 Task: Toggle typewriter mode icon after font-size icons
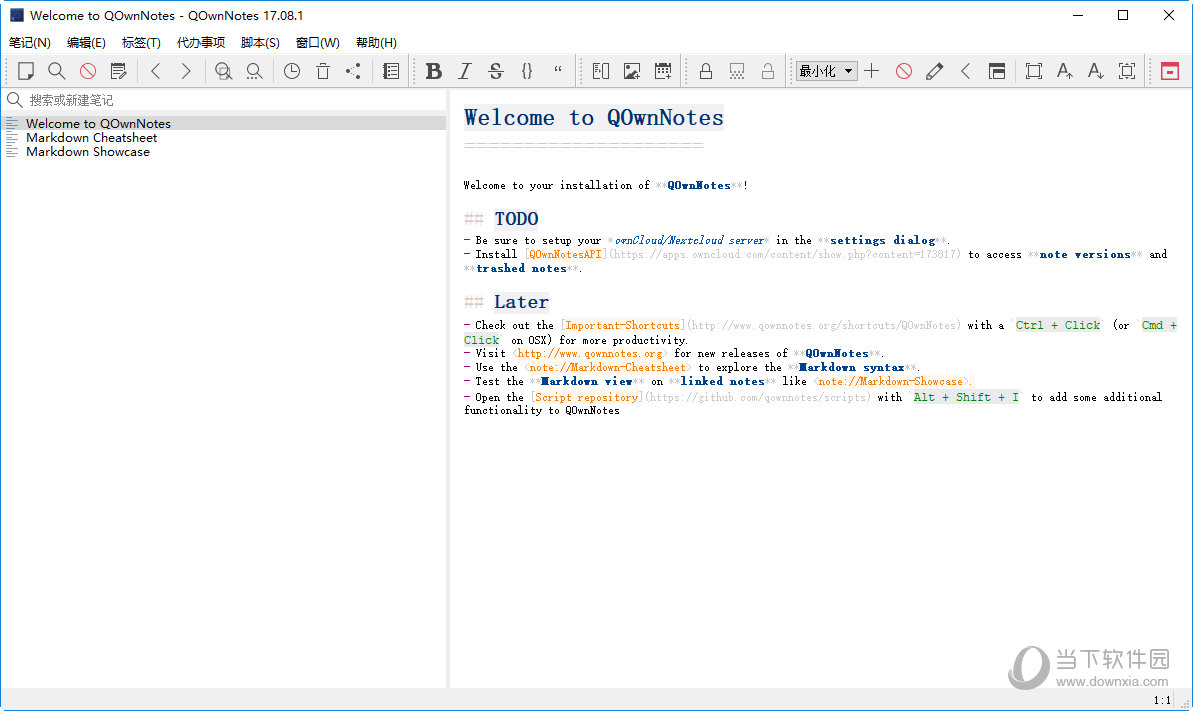[1127, 71]
